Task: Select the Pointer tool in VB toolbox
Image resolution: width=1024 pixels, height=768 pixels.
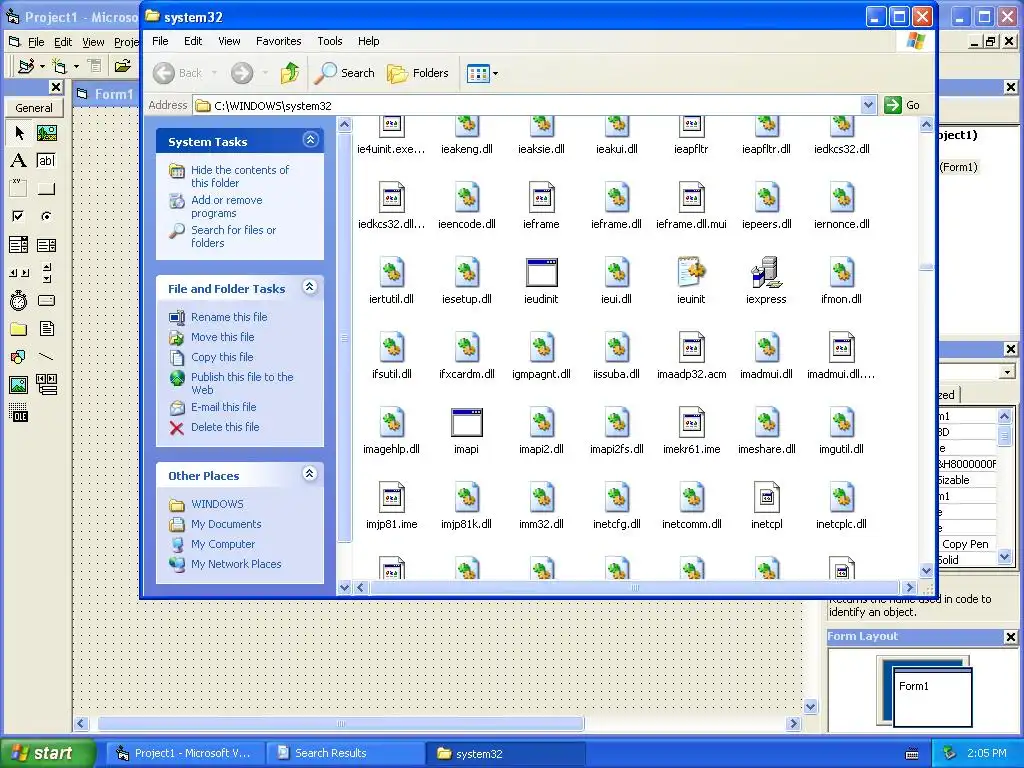Action: click(x=19, y=133)
